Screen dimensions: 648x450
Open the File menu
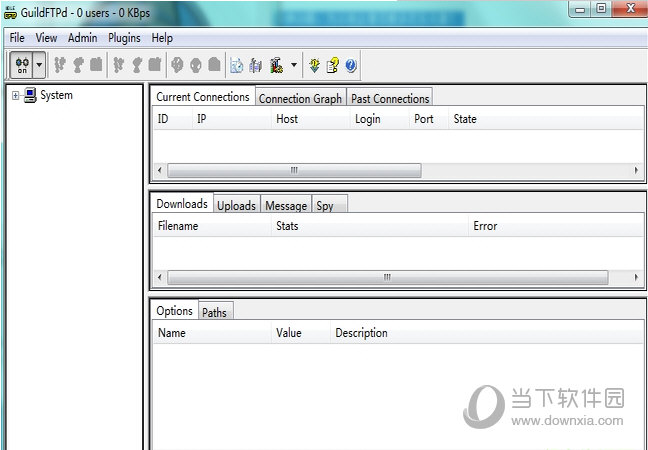click(x=17, y=38)
